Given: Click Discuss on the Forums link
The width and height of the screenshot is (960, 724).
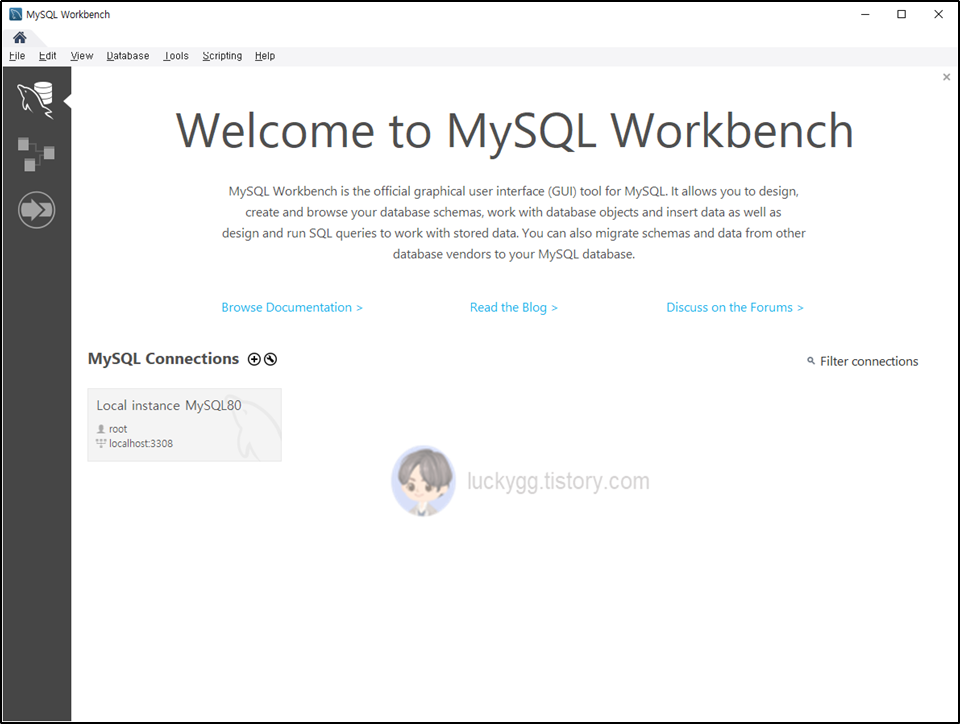Looking at the screenshot, I should click(x=735, y=307).
